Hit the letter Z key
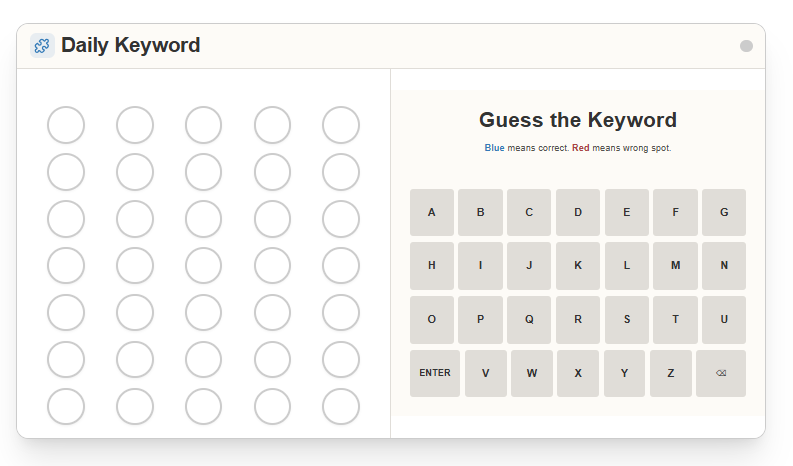The width and height of the screenshot is (793, 466). (x=671, y=373)
